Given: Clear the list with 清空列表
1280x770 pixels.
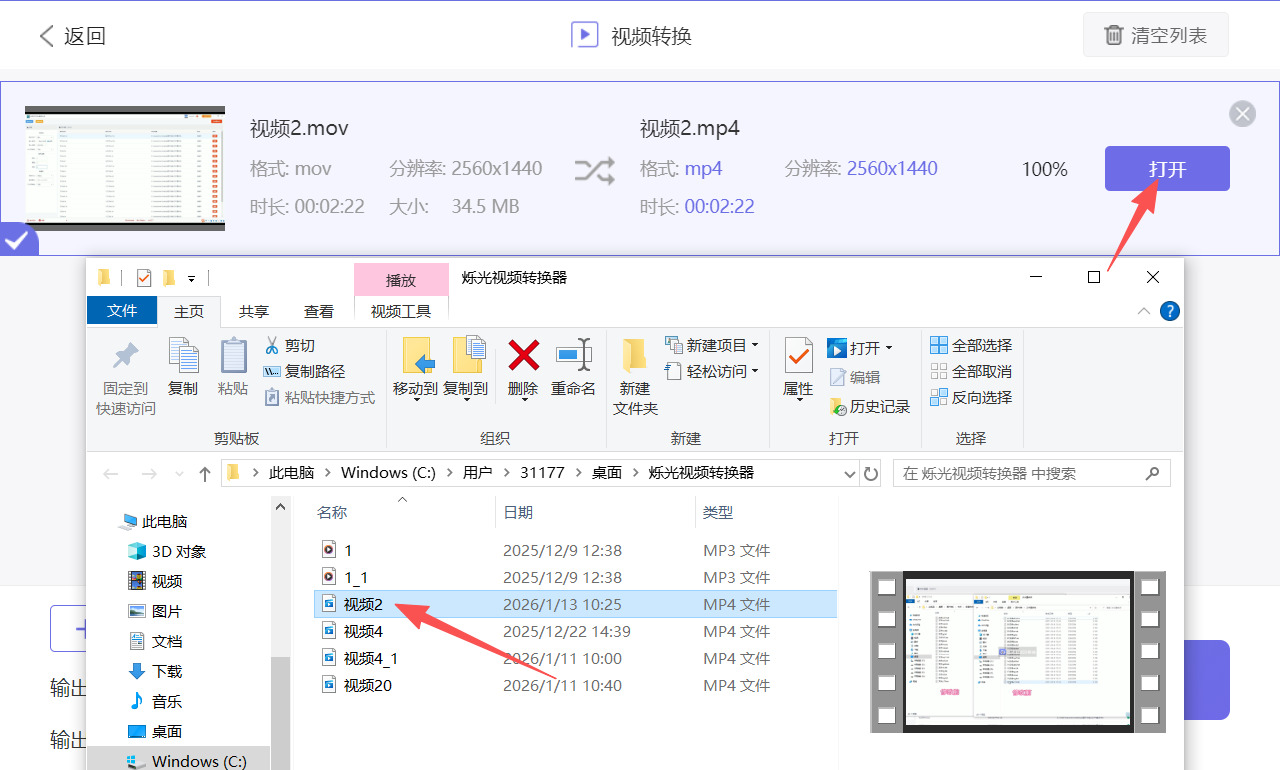Looking at the screenshot, I should click(x=1155, y=34).
